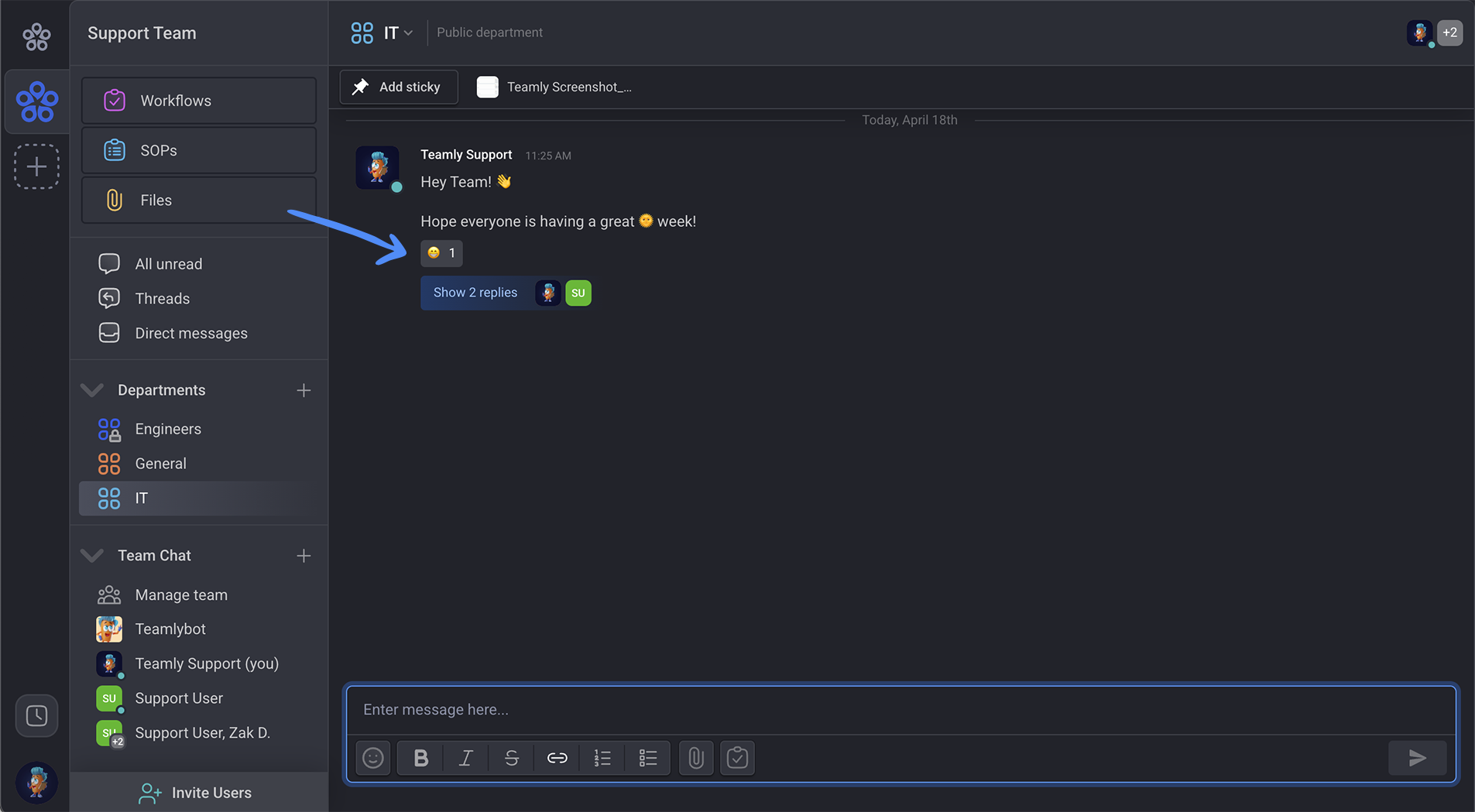Click Invite Users button
Screen dimensions: 1475x812
pos(199,793)
